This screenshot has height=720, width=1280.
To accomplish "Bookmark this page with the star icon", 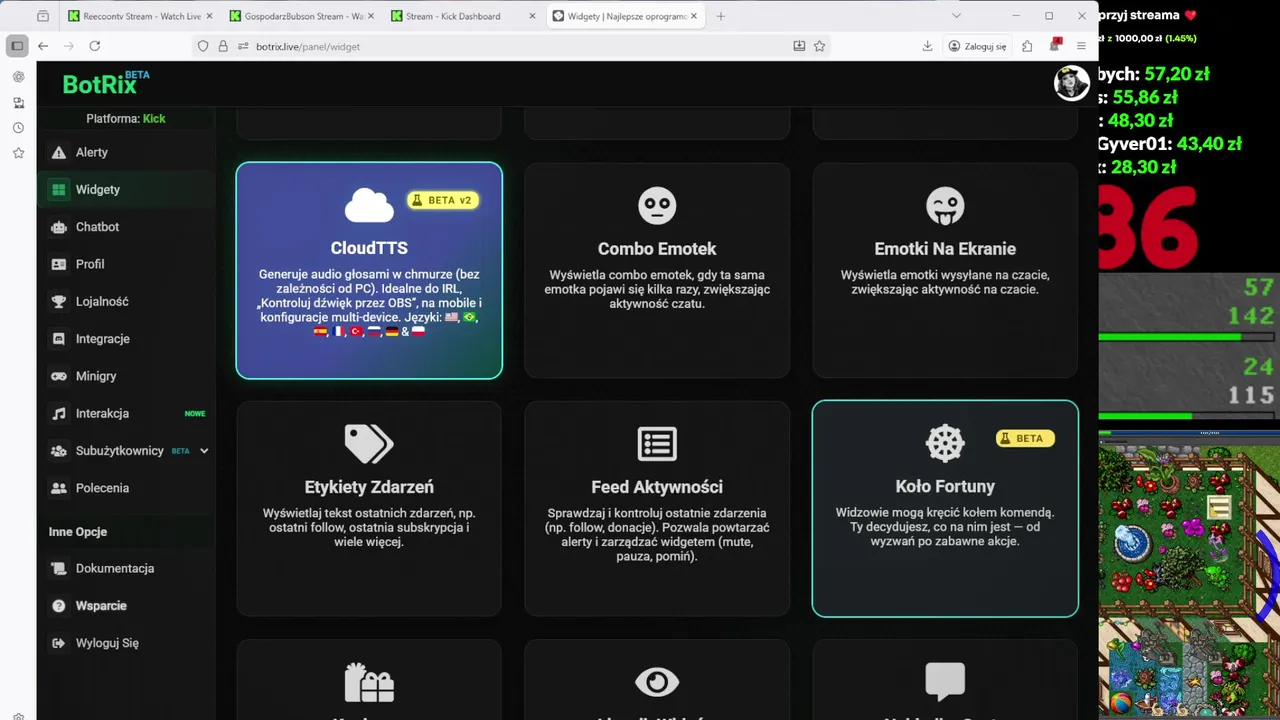I will click(x=820, y=46).
